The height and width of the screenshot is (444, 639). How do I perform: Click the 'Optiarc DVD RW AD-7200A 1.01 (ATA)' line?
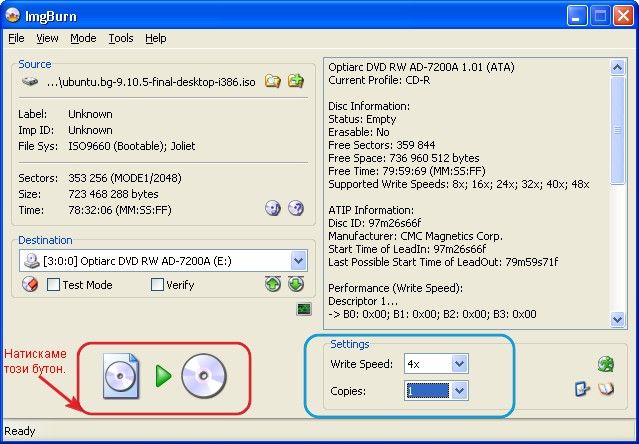(421, 67)
